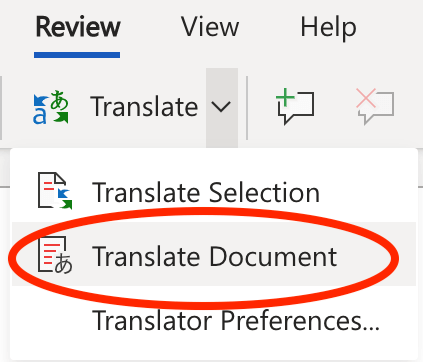The width and height of the screenshot is (423, 362).
Task: Select Translate Document menu entry
Action: tap(214, 256)
